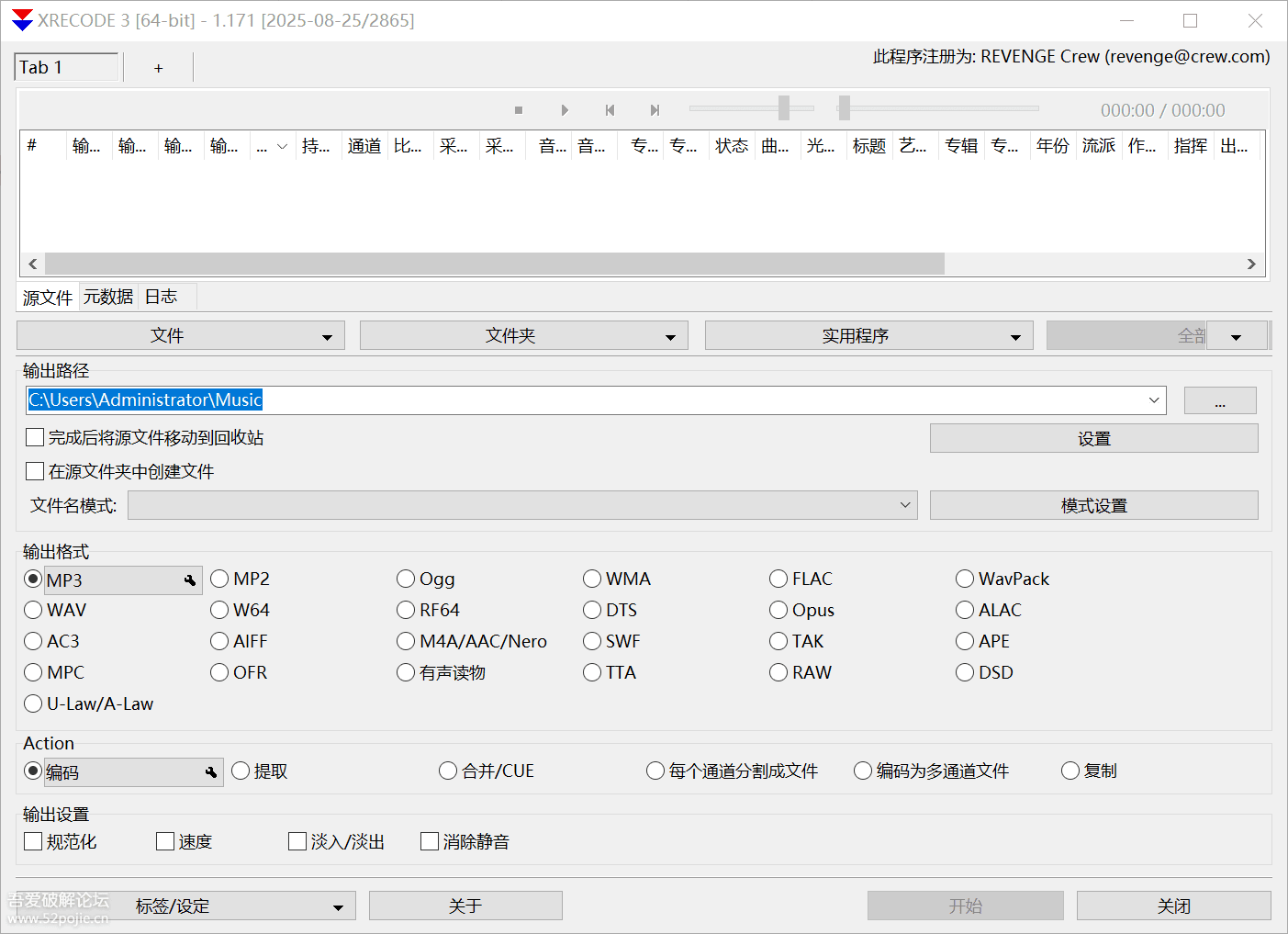Screen dimensions: 1288x934
Task: Enable the 规范化 output setting
Action: 33,840
